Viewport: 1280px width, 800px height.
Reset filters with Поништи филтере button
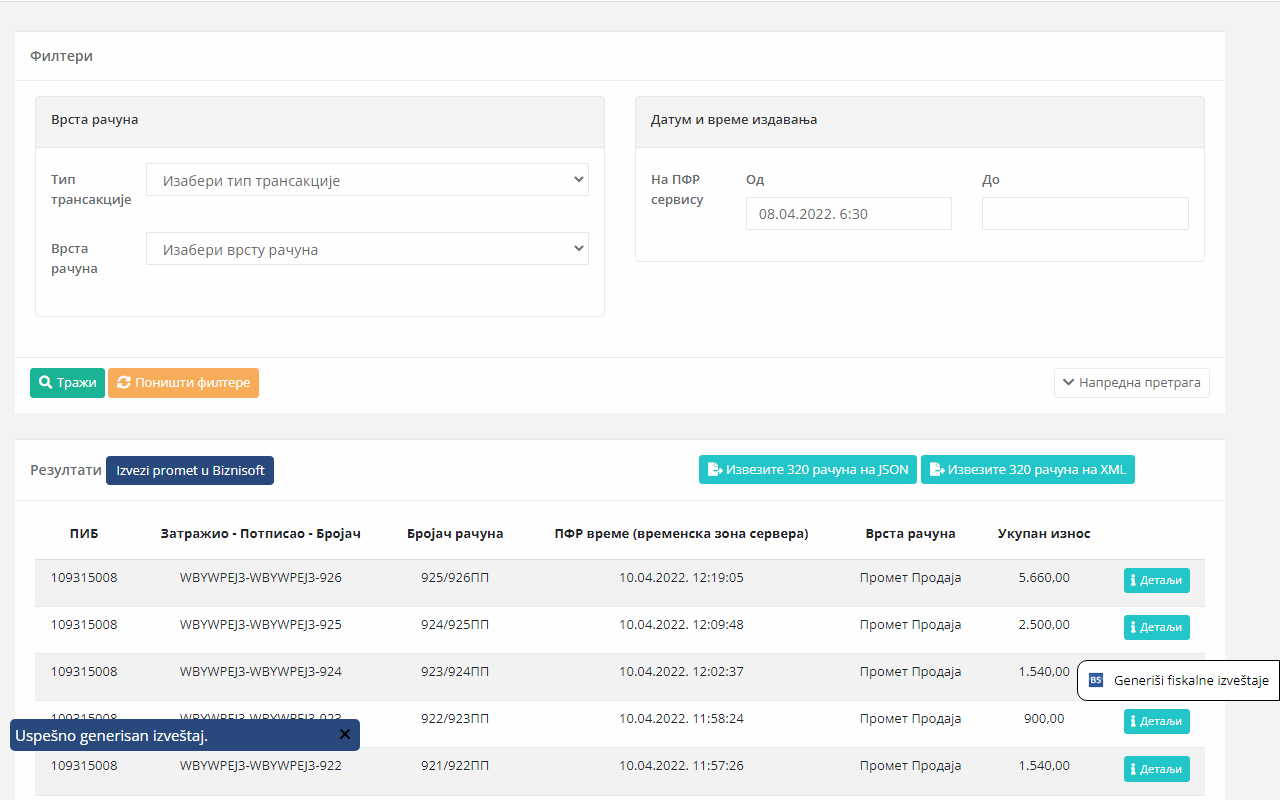tap(183, 383)
